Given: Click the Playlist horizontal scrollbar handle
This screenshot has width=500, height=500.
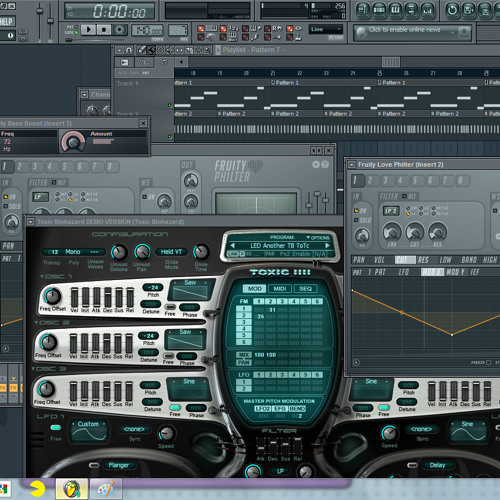Looking at the screenshot, I should 391,62.
